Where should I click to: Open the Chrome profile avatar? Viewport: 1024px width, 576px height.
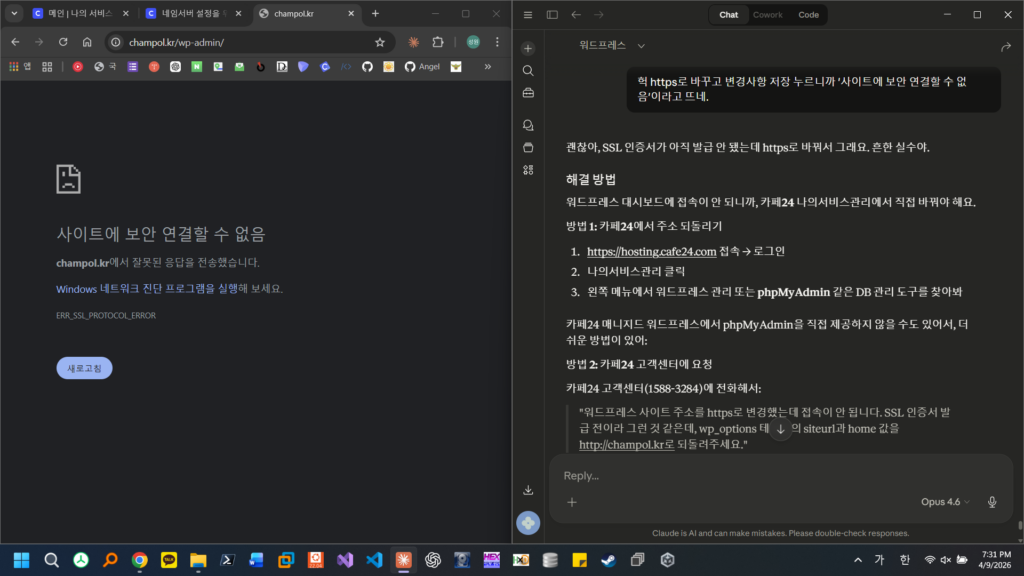pos(473,42)
